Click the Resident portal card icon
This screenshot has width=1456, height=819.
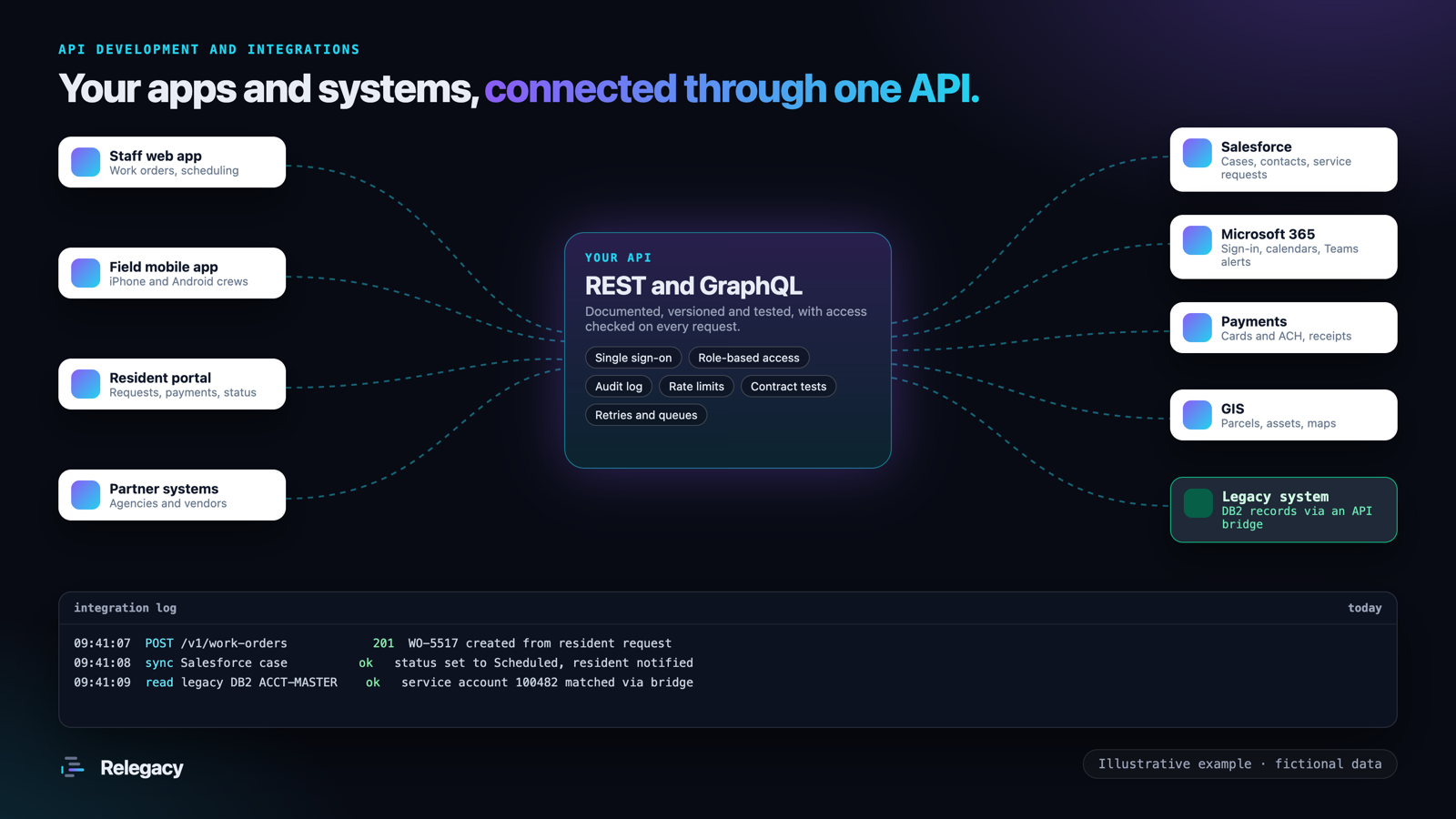(86, 384)
